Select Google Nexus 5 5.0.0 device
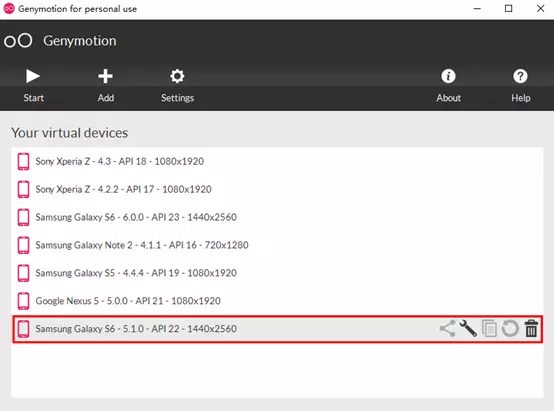The width and height of the screenshot is (554, 411). click(277, 301)
